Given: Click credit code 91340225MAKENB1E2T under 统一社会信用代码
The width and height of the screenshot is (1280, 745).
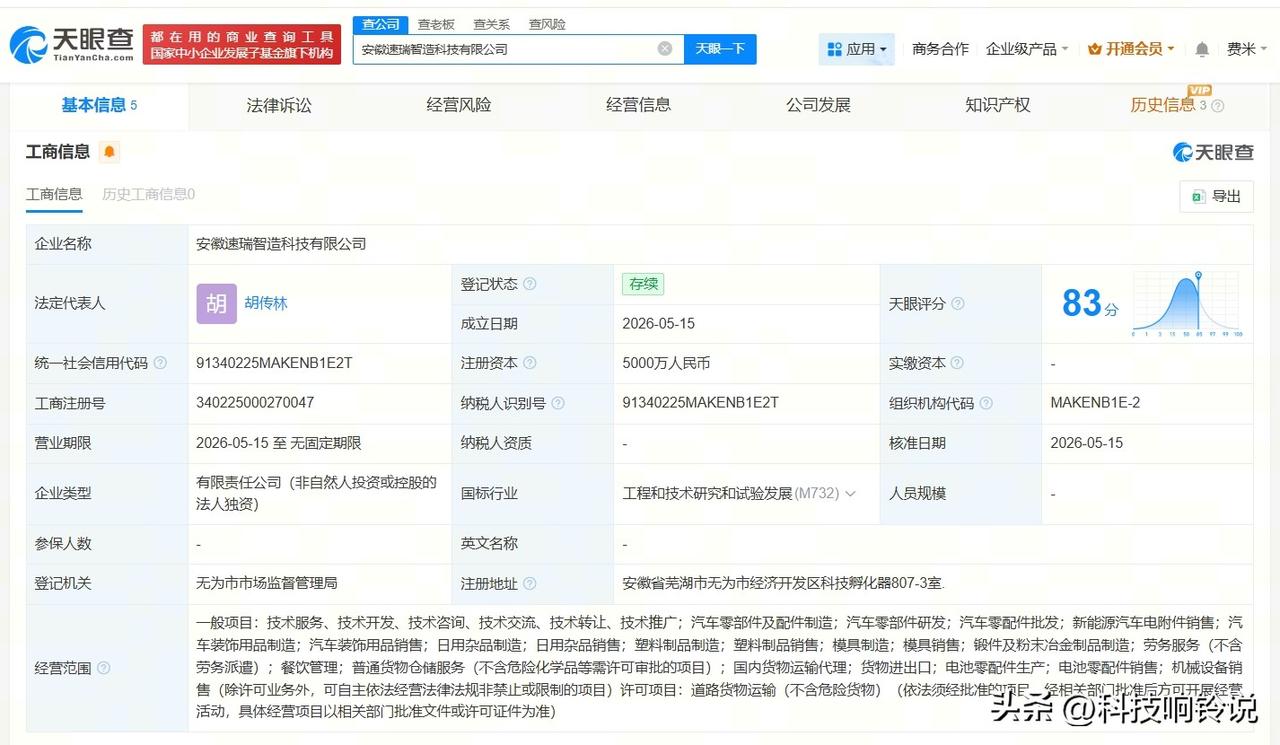Looking at the screenshot, I should click(274, 363).
